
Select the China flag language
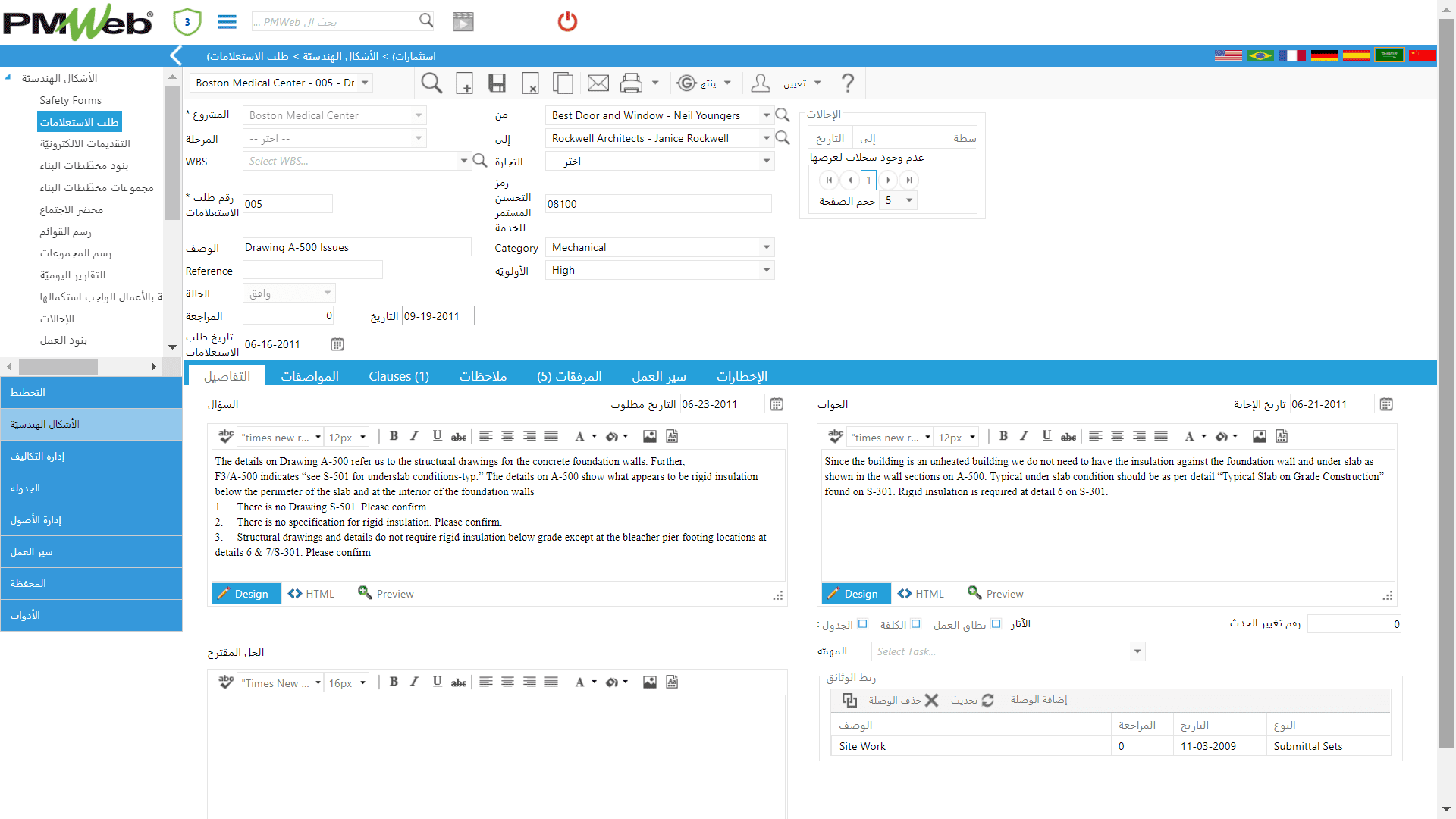[1423, 55]
